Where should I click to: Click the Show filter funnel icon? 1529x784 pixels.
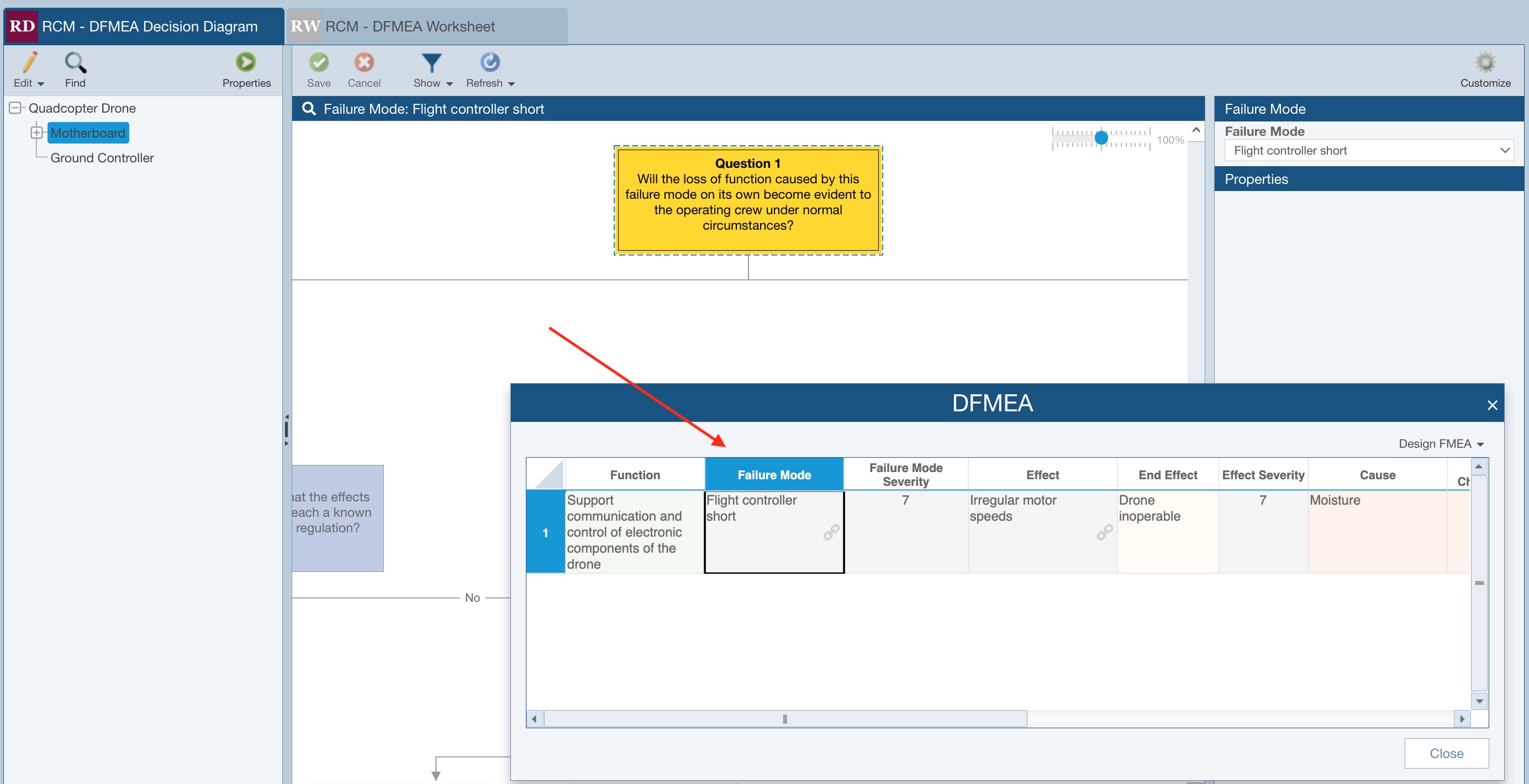[431, 63]
